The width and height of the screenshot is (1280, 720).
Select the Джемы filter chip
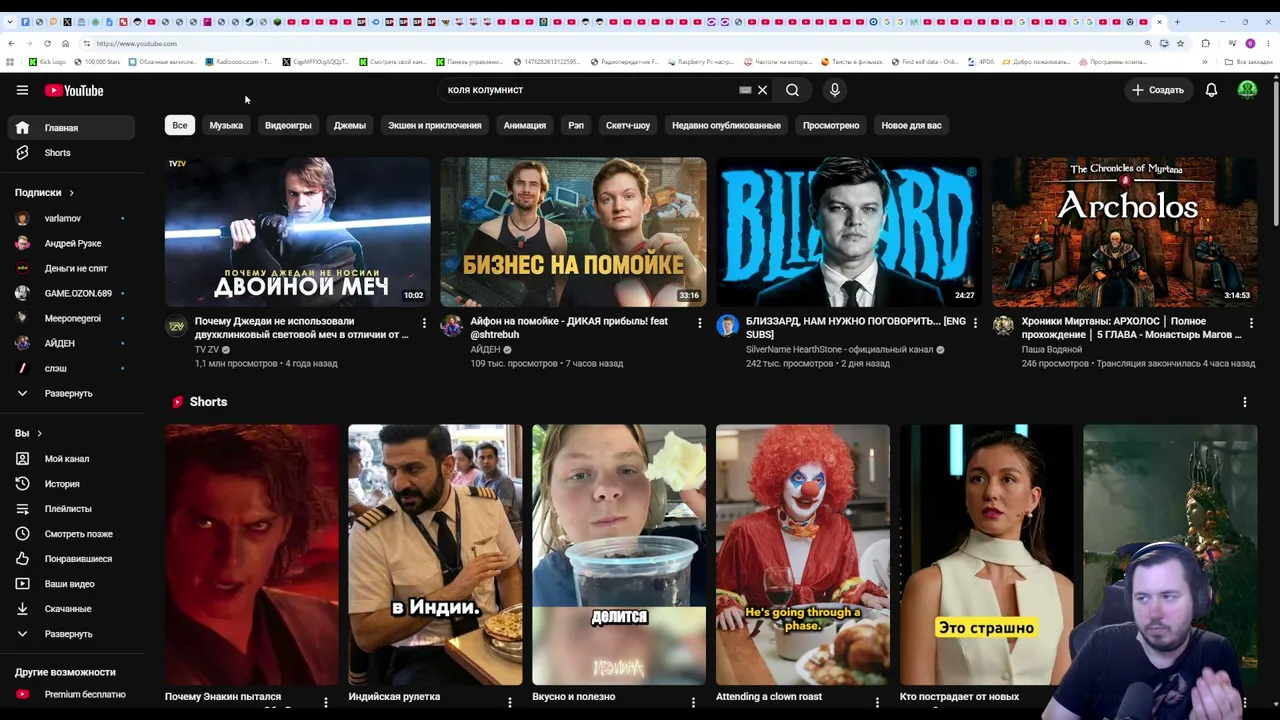(x=350, y=125)
